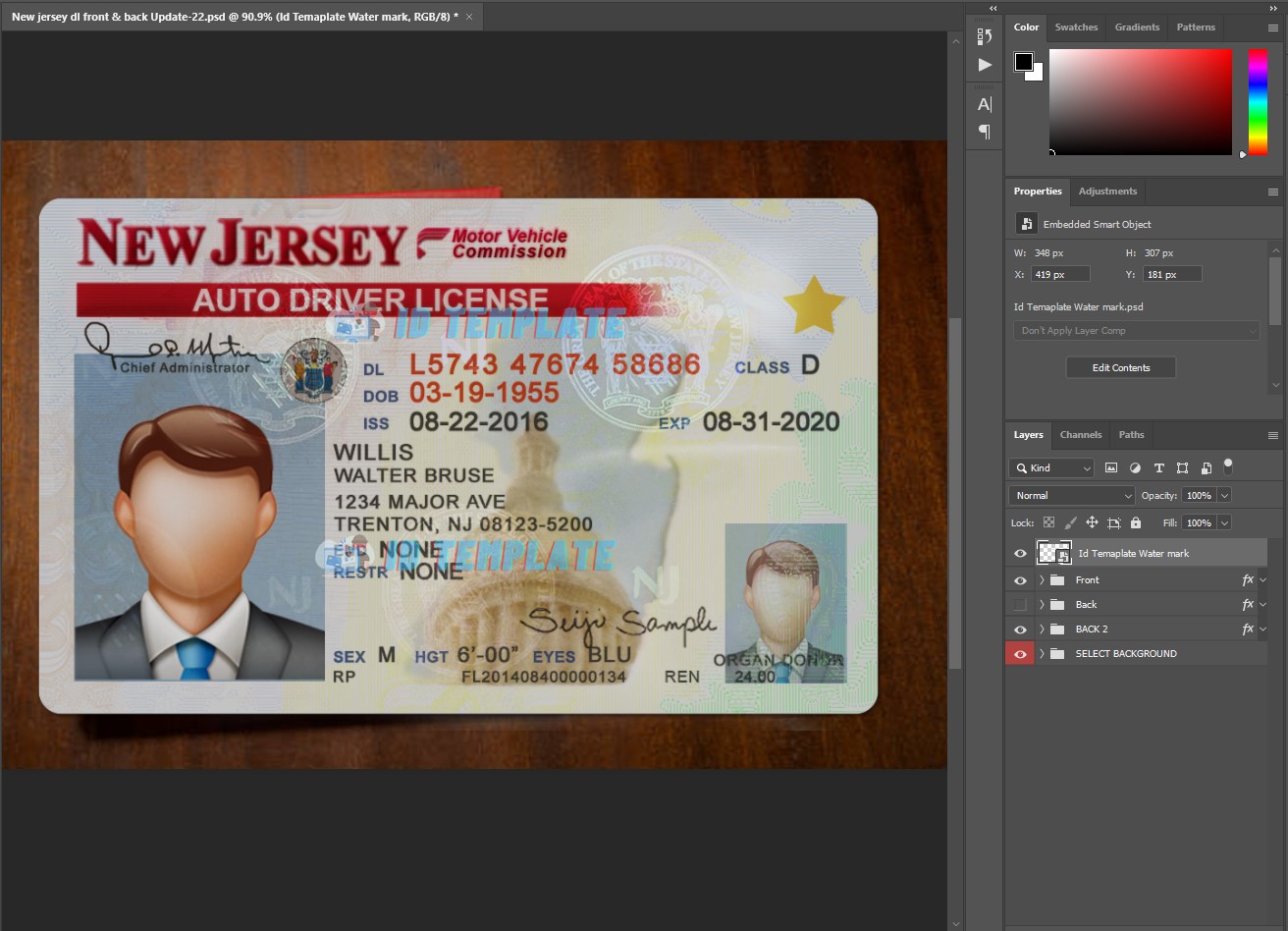Screen dimensions: 1288x931
Task: Open the Color panel options menu
Action: point(1273,28)
